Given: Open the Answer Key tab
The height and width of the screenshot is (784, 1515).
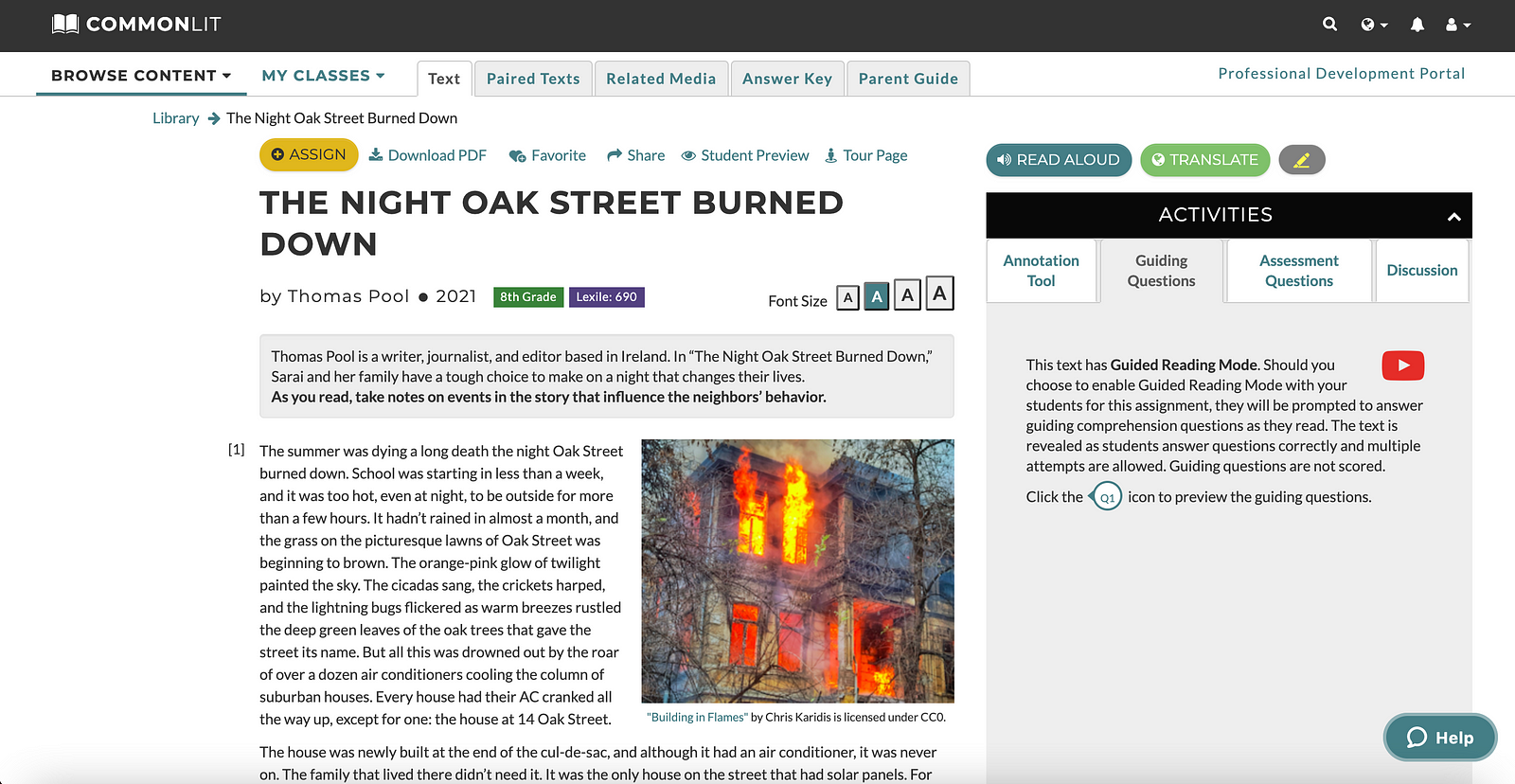Looking at the screenshot, I should [787, 79].
